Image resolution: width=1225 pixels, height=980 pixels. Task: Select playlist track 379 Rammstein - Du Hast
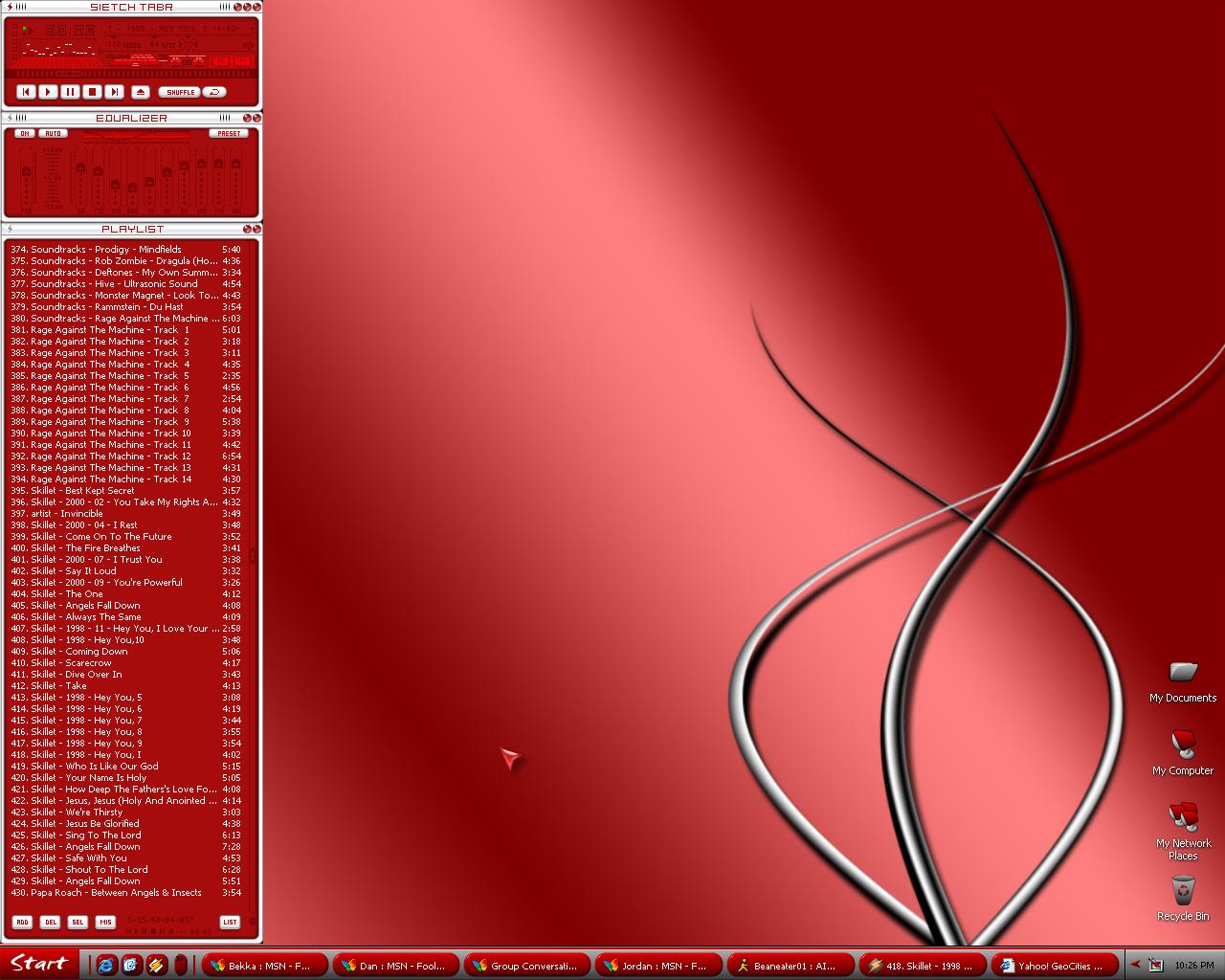(126, 307)
